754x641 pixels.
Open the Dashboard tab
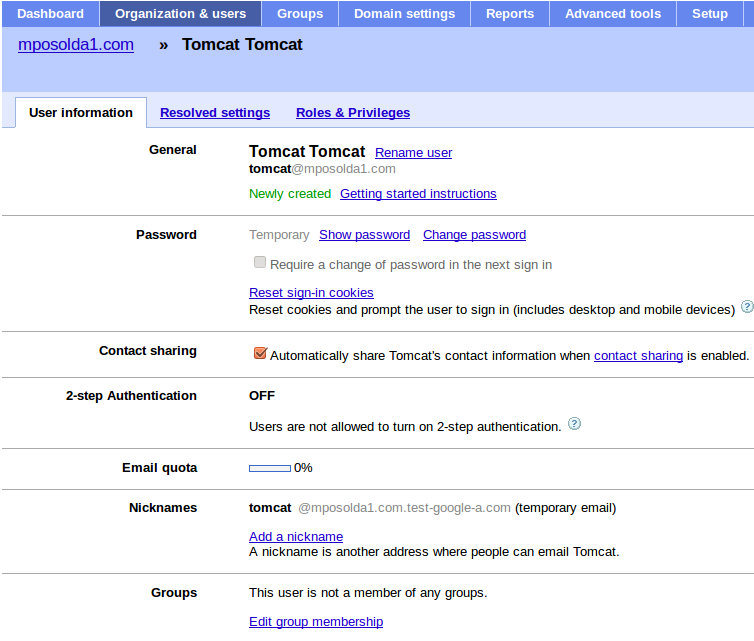pos(51,14)
